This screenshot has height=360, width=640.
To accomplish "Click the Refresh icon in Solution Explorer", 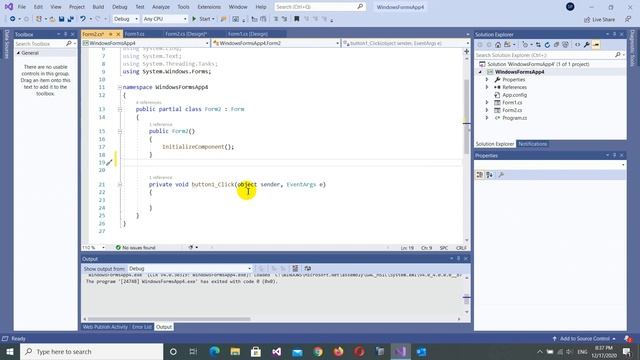I will tap(547, 45).
